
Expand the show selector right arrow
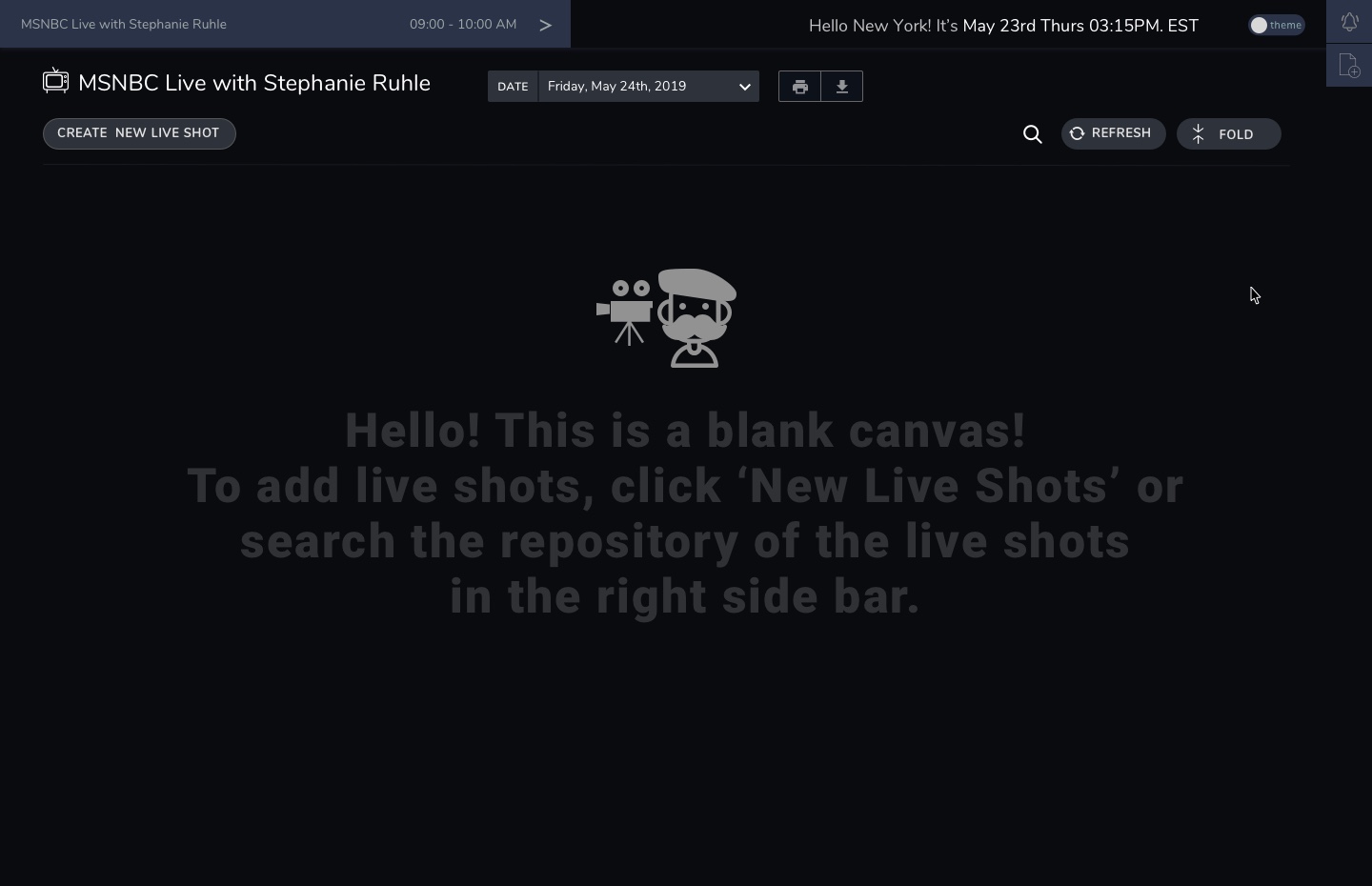click(x=545, y=26)
